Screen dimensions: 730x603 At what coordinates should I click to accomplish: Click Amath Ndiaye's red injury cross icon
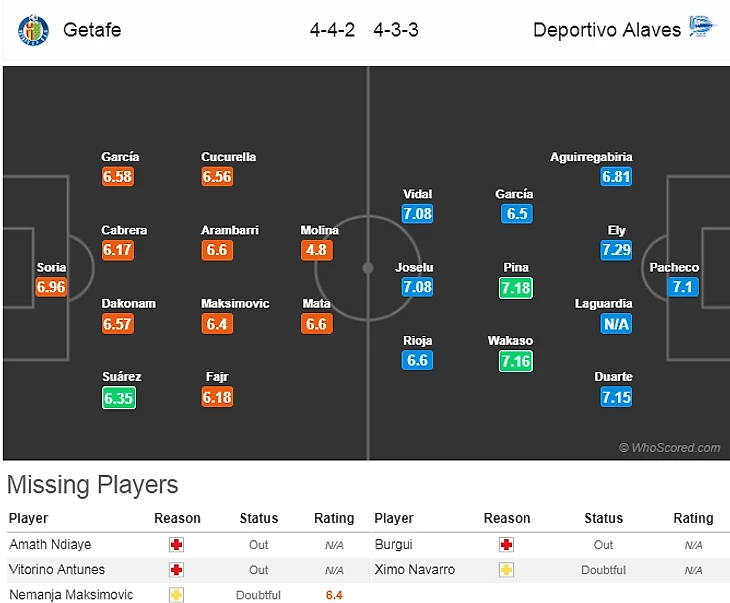(x=177, y=545)
